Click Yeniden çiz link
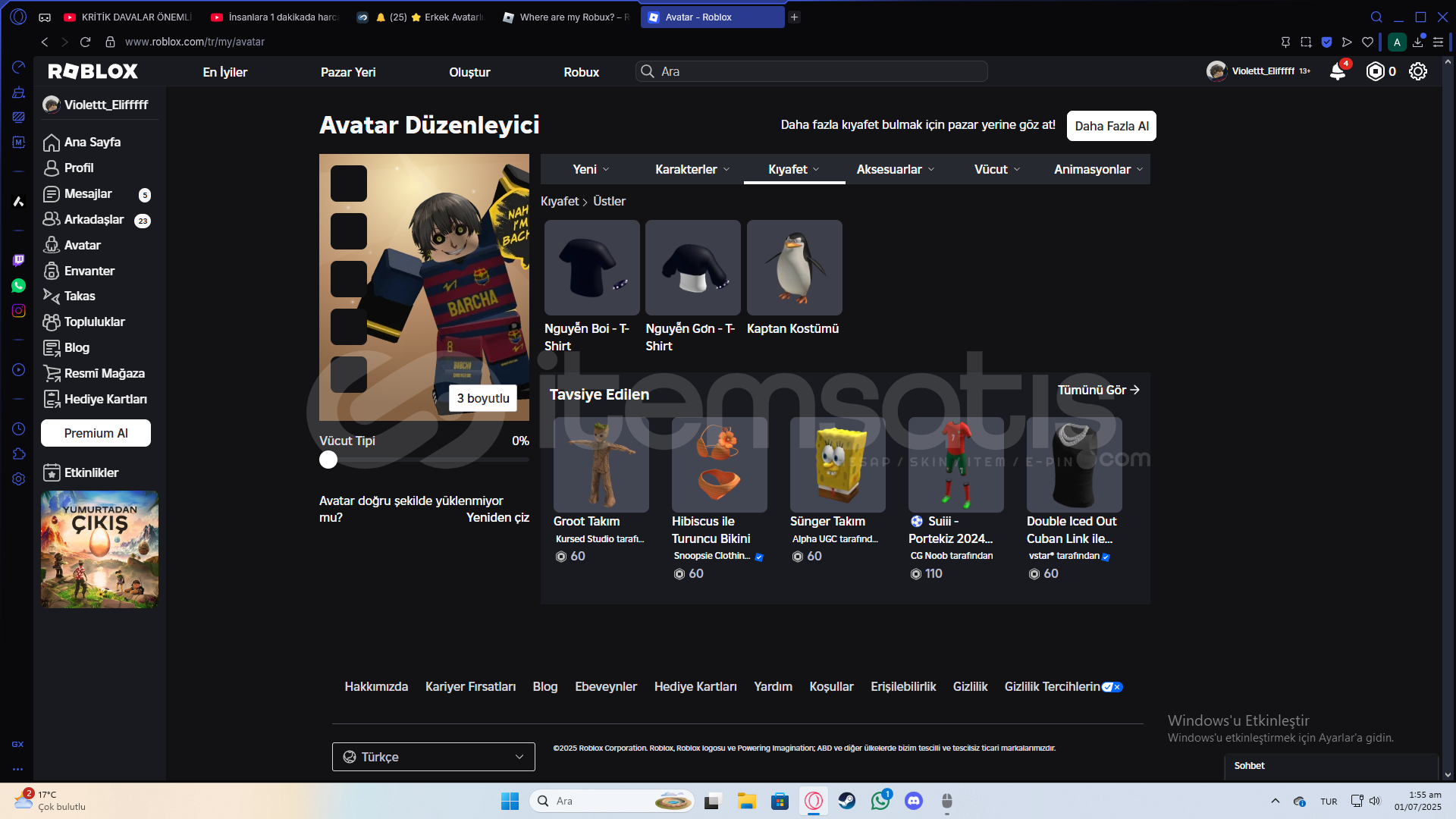1456x819 pixels. pos(497,517)
